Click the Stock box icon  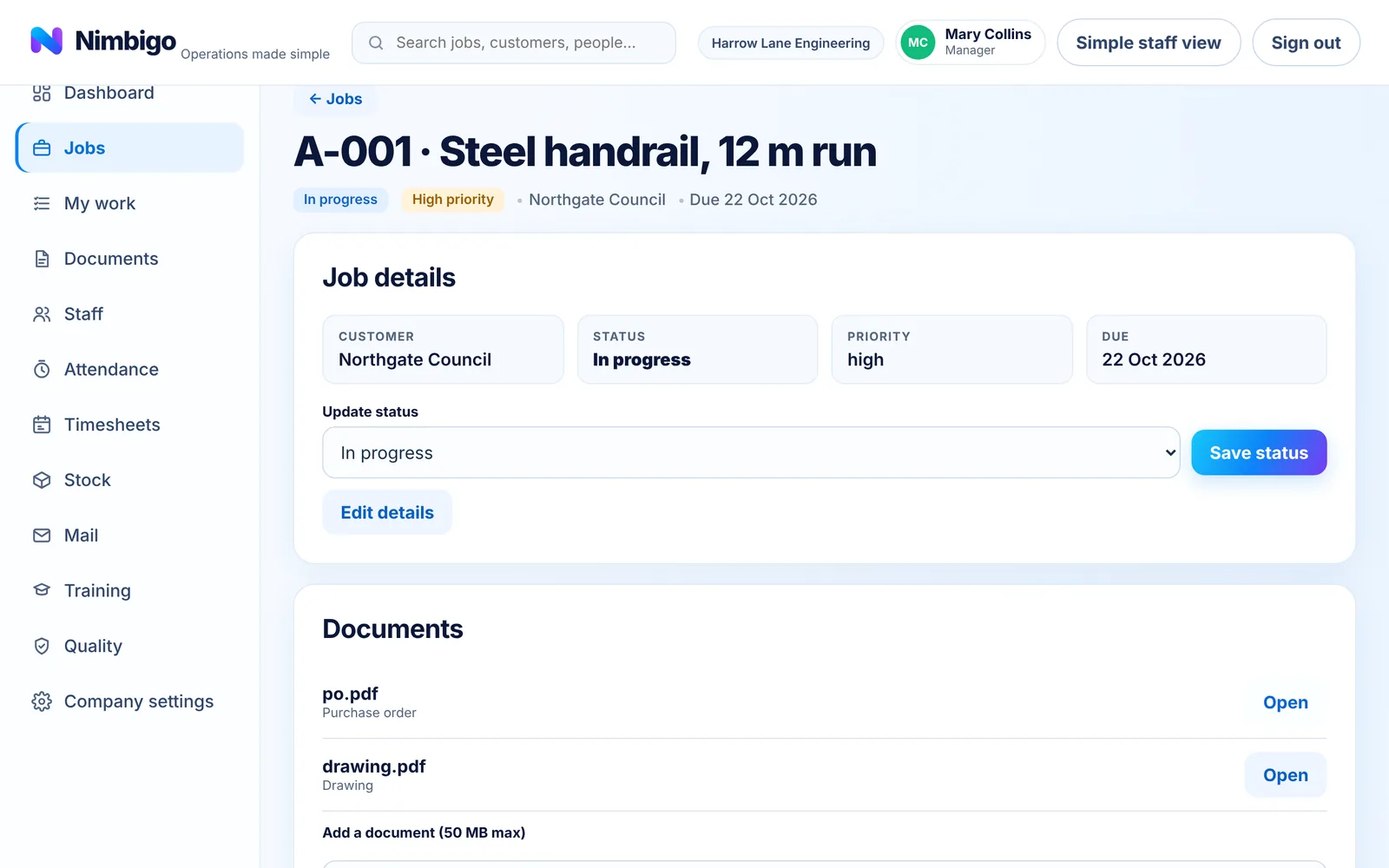[42, 480]
